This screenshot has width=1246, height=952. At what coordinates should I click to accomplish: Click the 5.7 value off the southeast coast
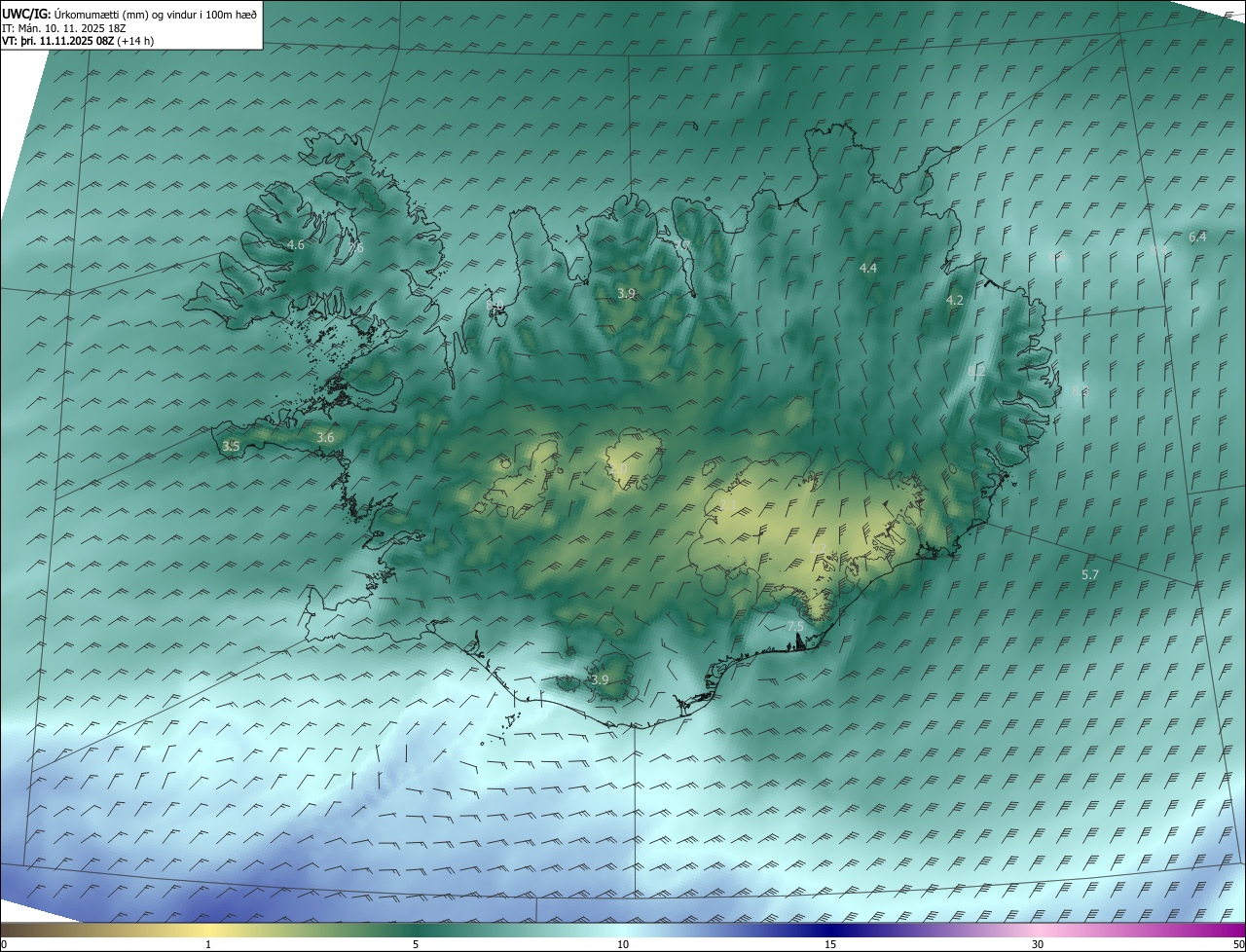[1090, 575]
